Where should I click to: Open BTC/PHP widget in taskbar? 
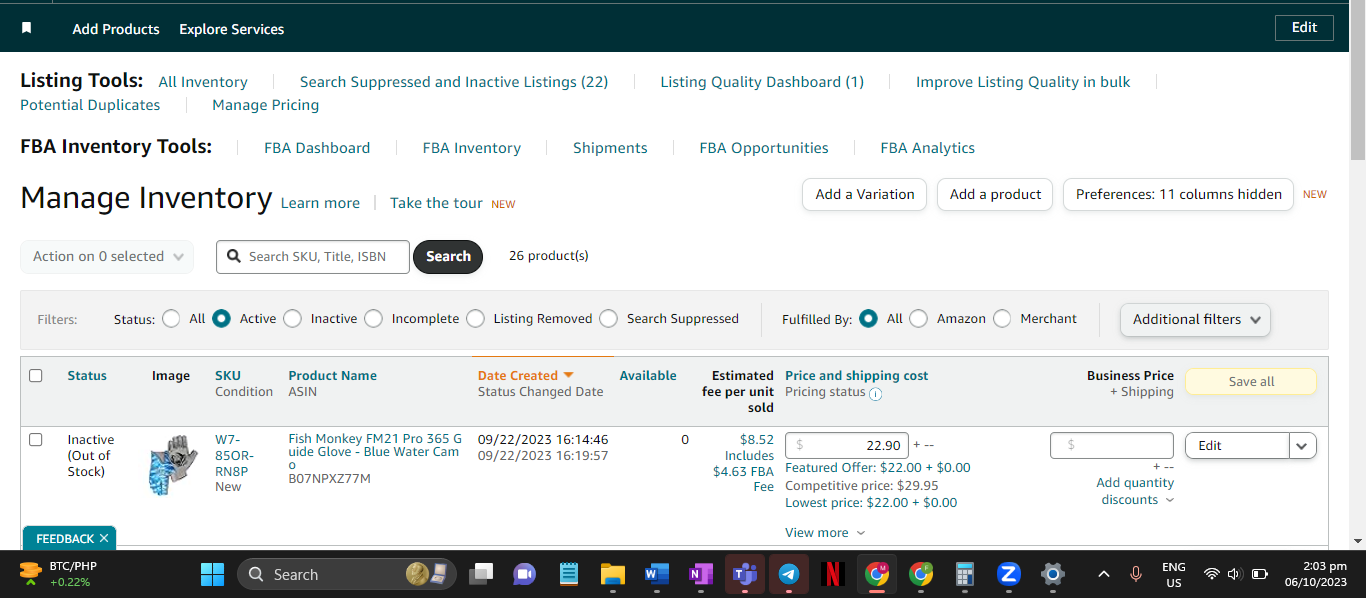tap(59, 574)
